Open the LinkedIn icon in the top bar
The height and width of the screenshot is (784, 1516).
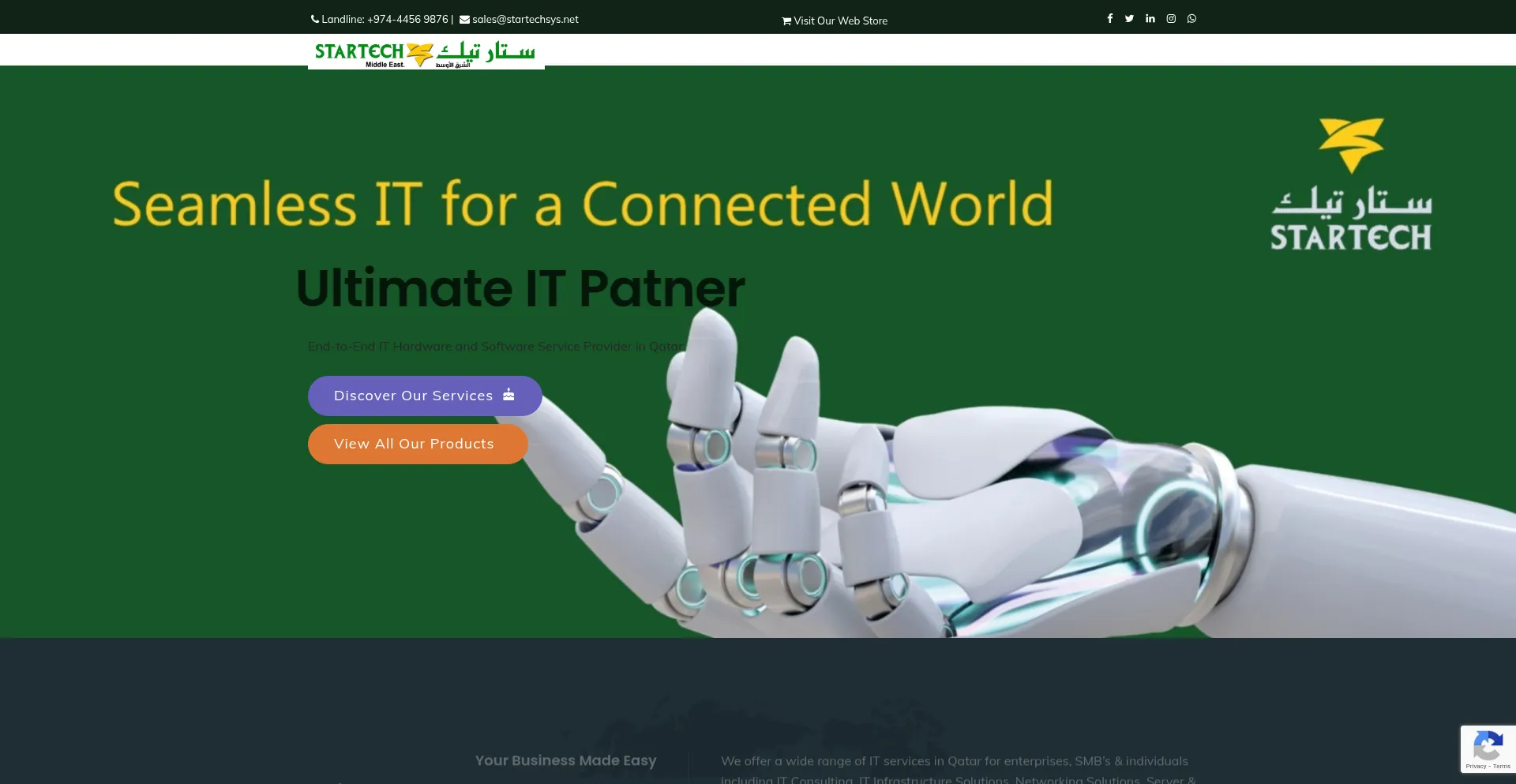point(1150,18)
